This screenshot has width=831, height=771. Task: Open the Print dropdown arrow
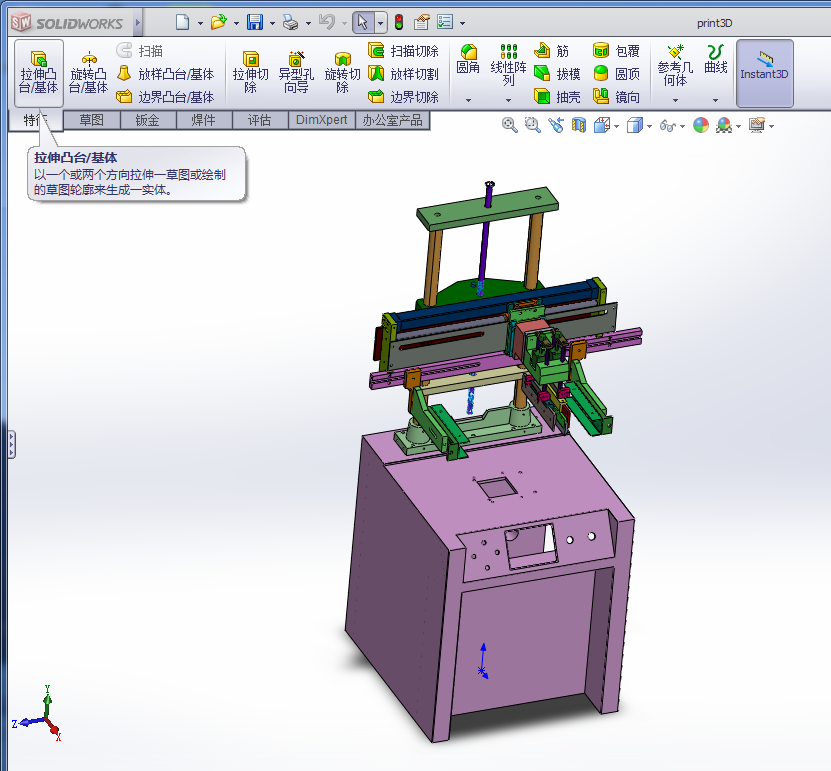pyautogui.click(x=308, y=23)
